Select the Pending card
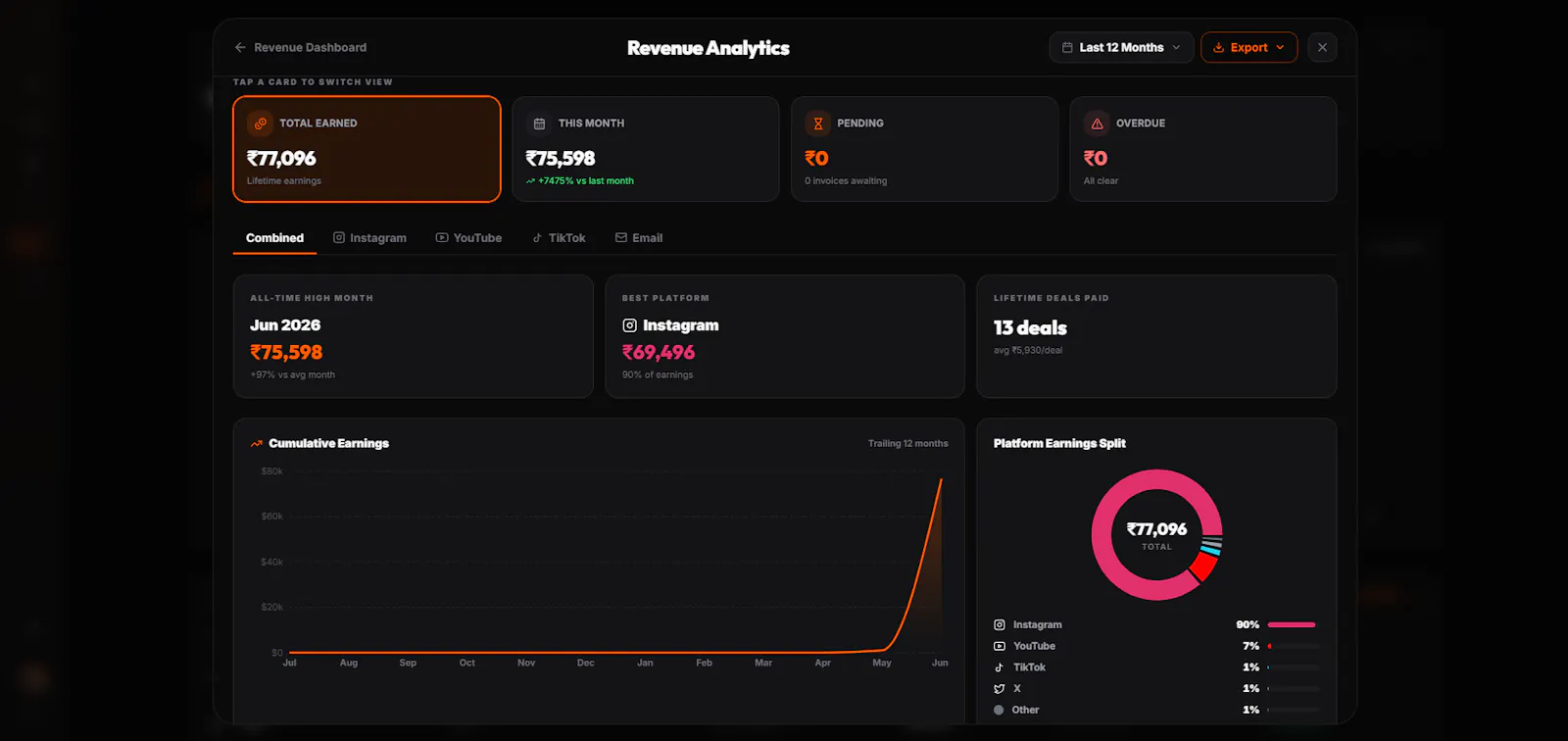This screenshot has width=1568, height=741. [924, 149]
